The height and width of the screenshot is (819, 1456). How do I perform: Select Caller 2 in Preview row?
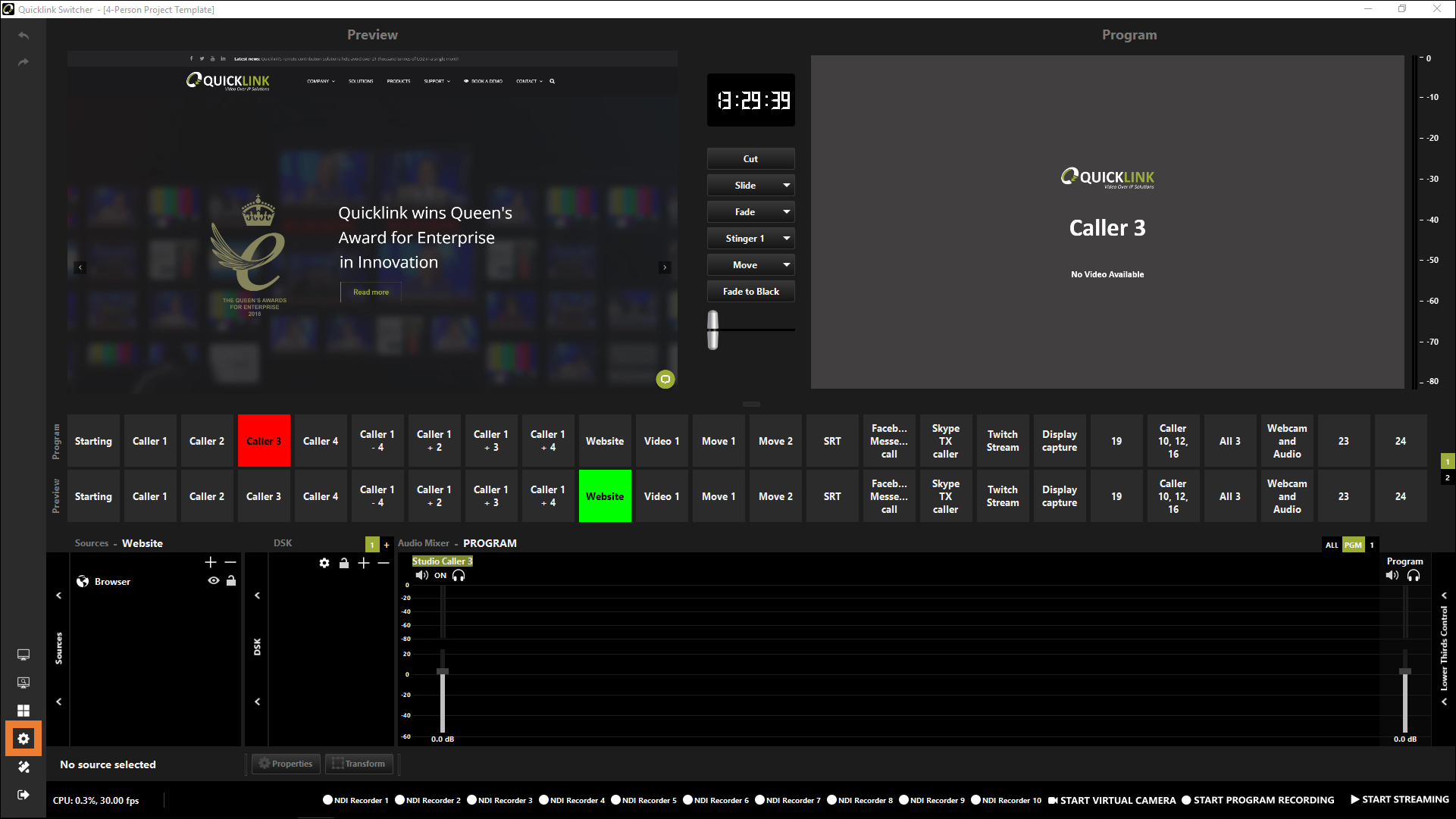tap(207, 496)
